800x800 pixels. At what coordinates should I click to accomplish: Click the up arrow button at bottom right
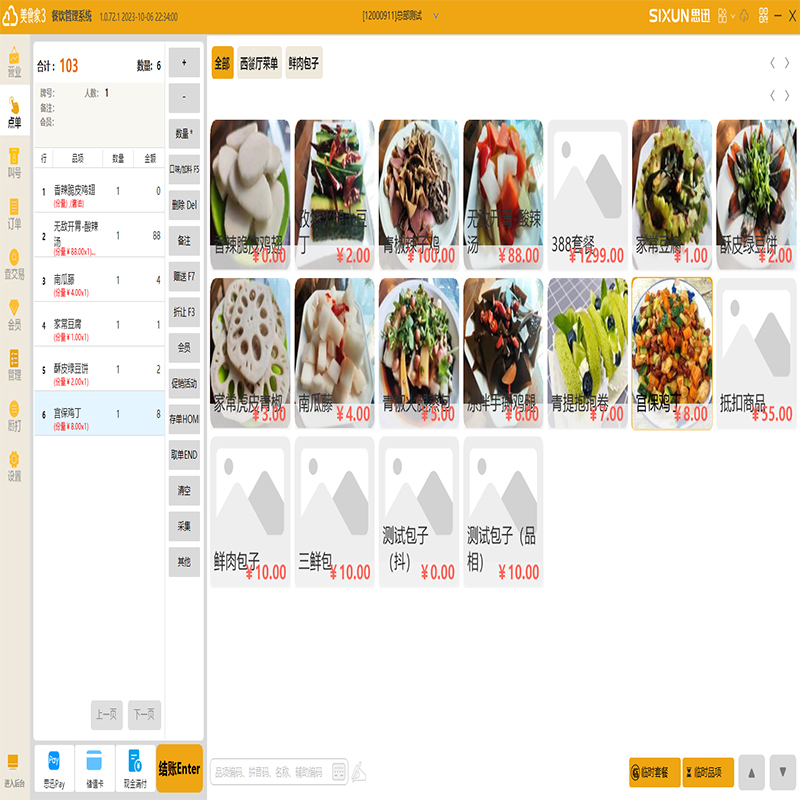click(x=752, y=772)
